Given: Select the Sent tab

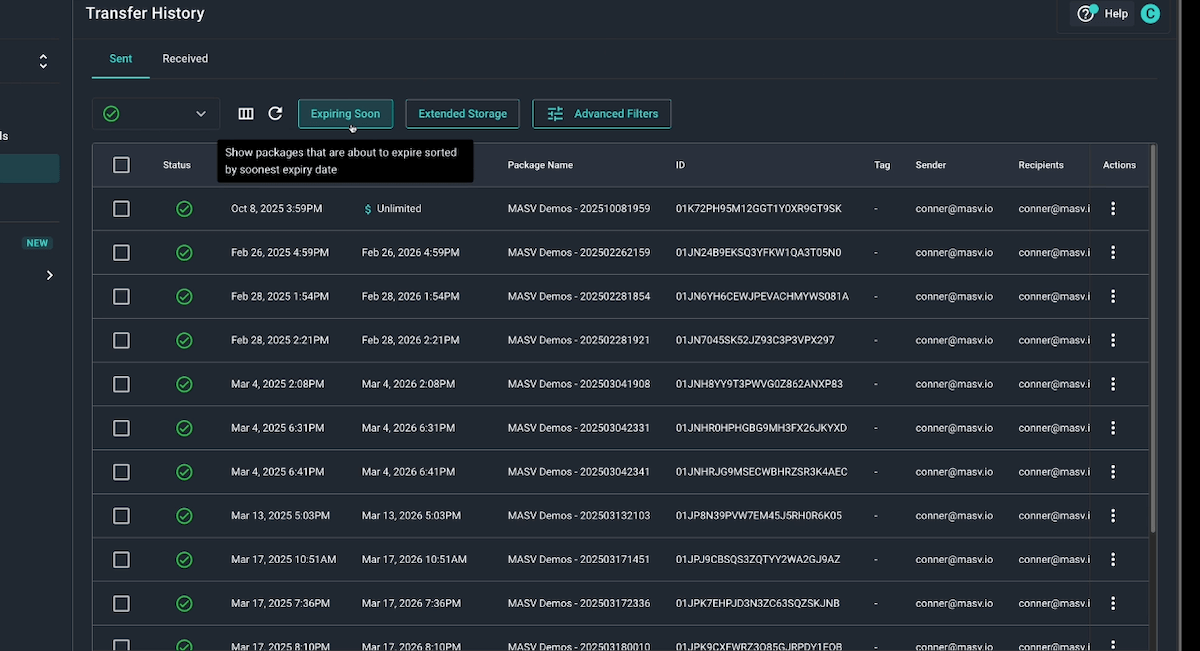Looking at the screenshot, I should click(x=120, y=58).
